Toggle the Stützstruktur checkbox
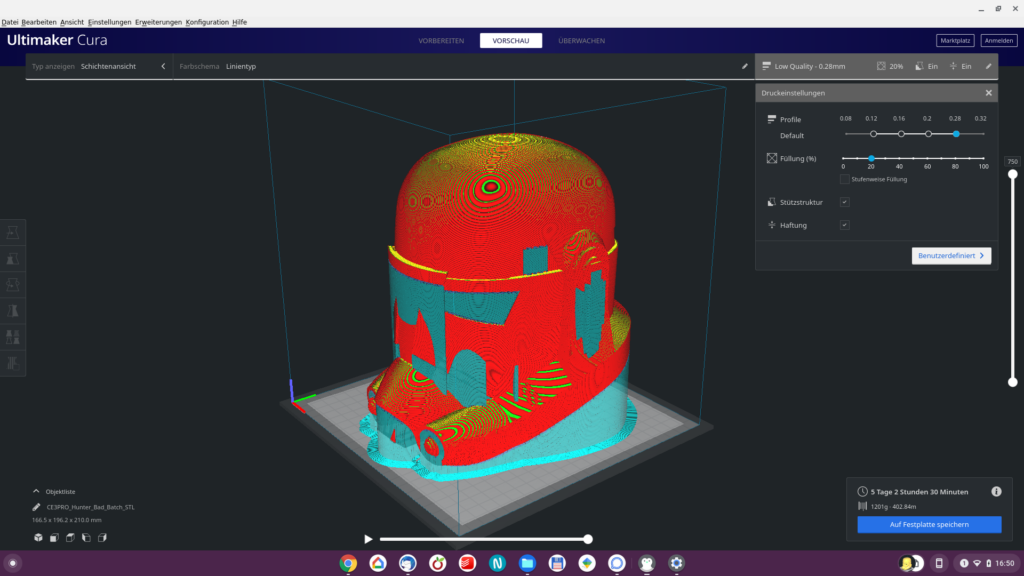Viewport: 1024px width, 576px height. pyautogui.click(x=844, y=202)
